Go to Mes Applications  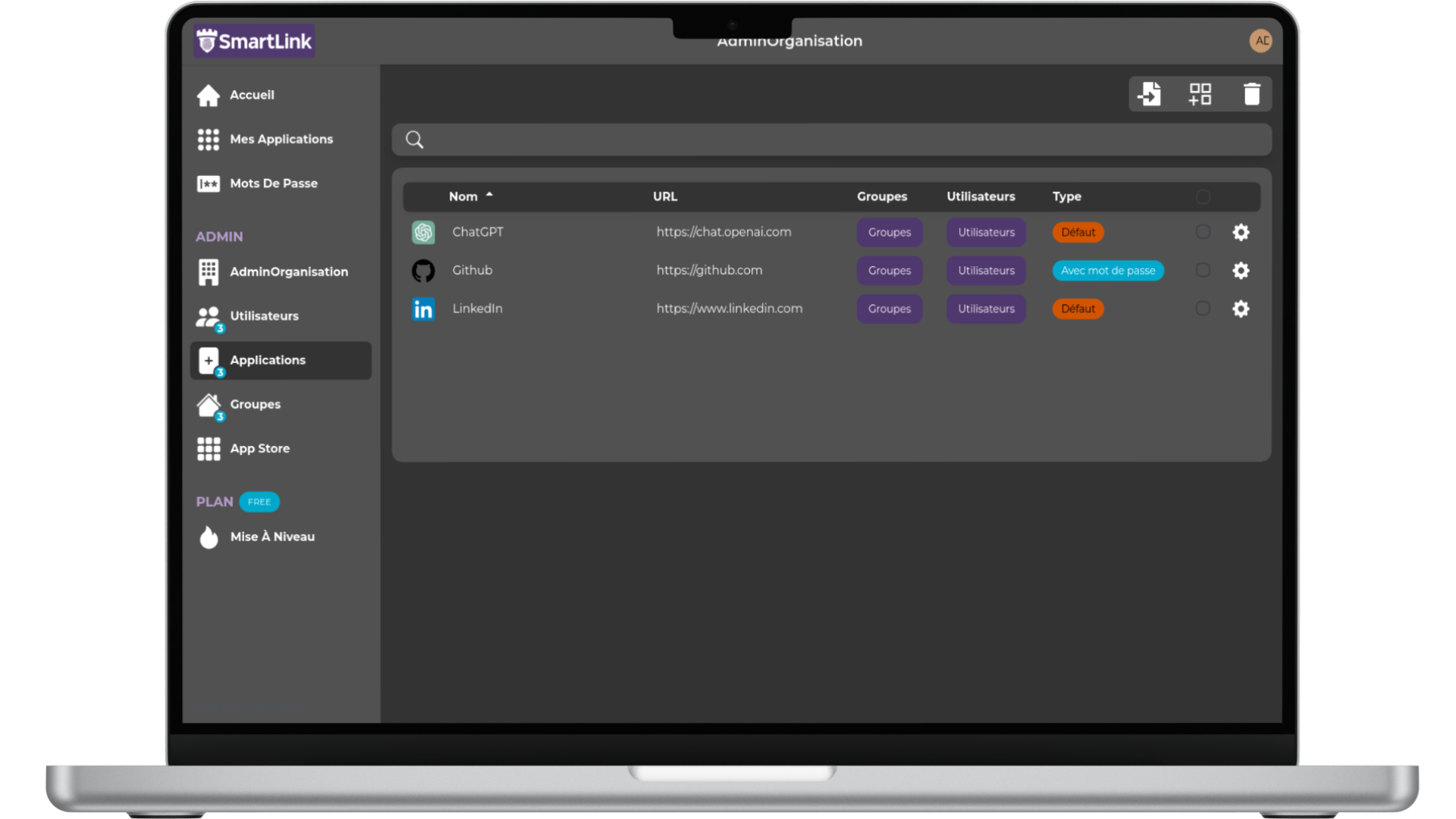(281, 140)
